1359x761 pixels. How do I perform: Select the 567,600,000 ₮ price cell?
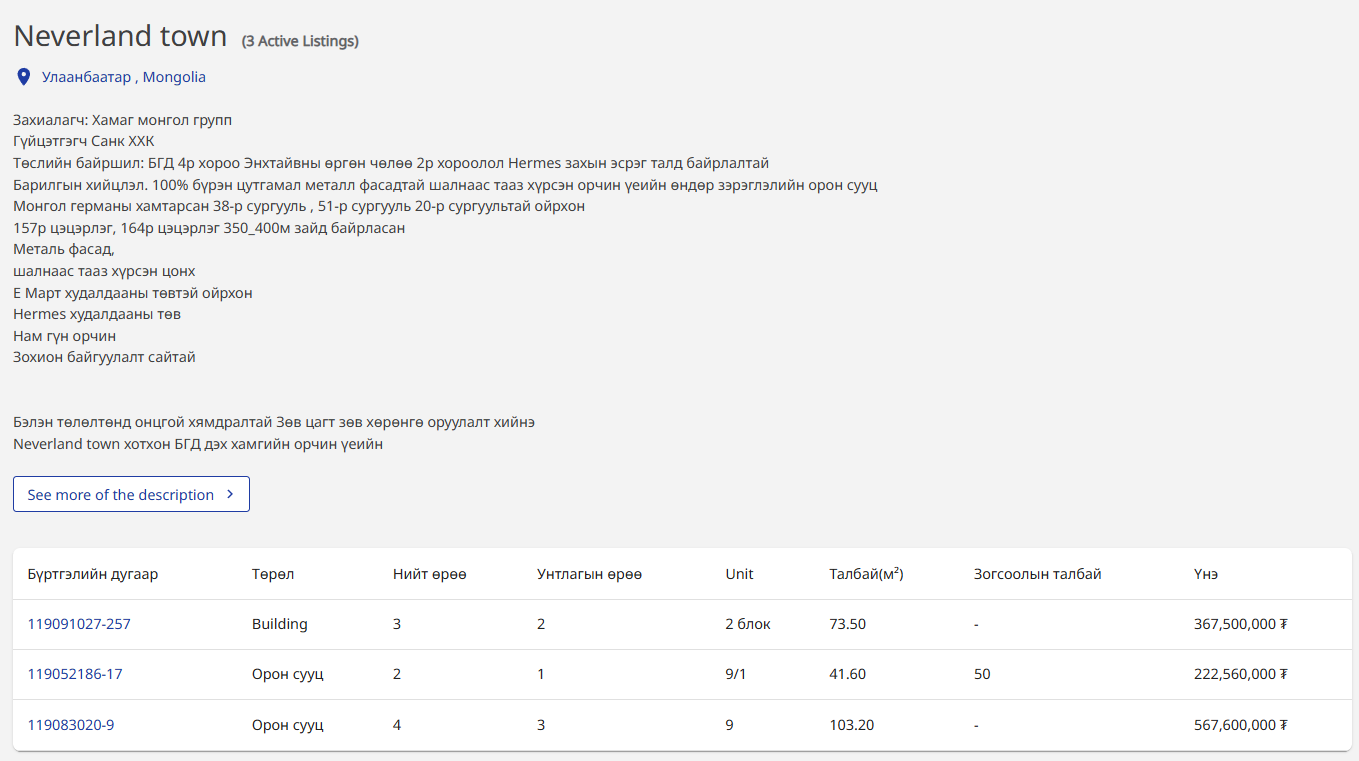[x=1240, y=725]
